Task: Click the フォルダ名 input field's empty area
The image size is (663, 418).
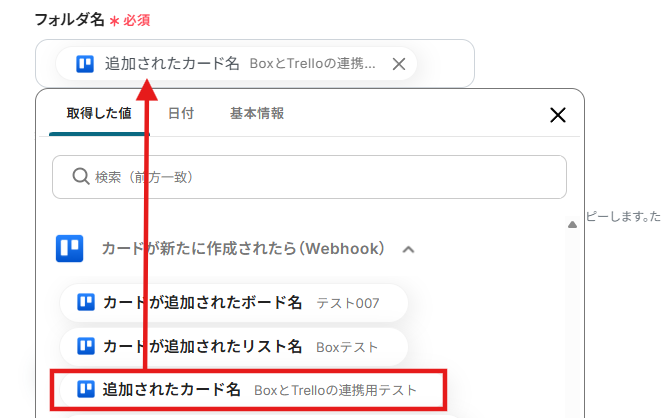Action: (x=445, y=64)
